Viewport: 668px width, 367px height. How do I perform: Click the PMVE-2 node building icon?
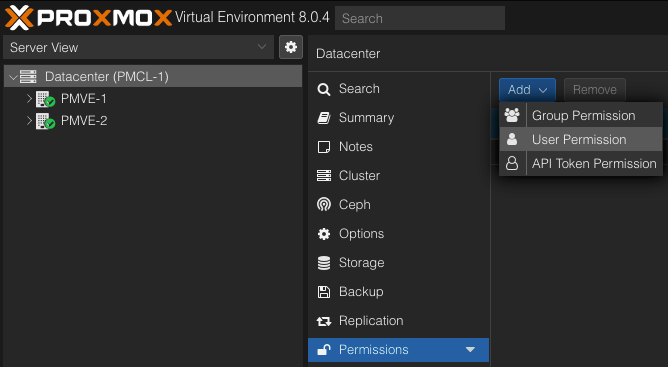click(45, 121)
